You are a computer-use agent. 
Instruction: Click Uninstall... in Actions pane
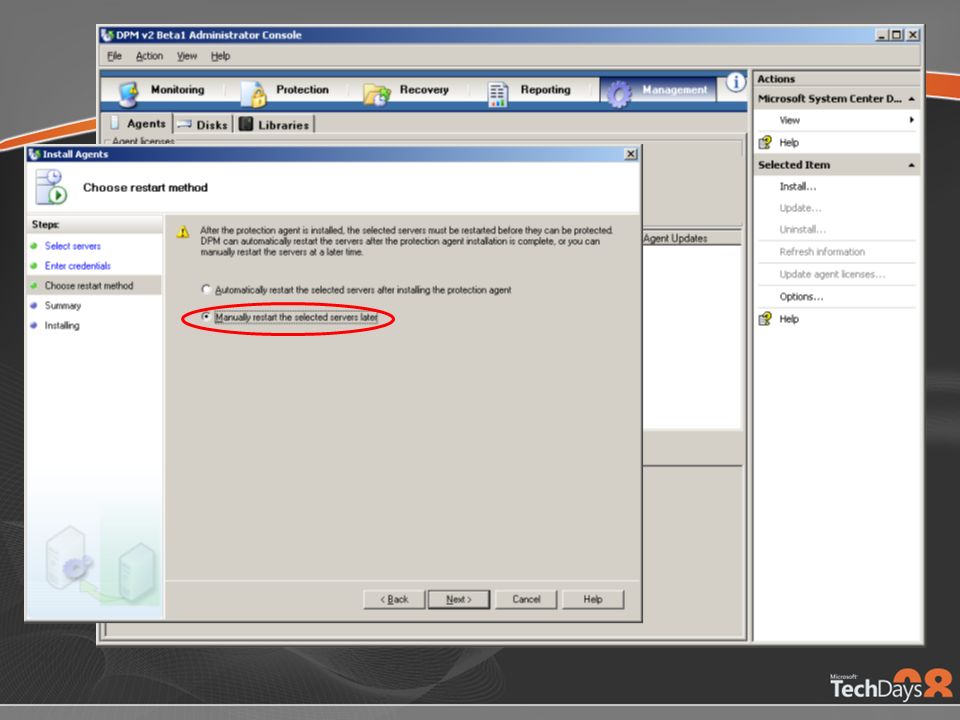tap(802, 230)
